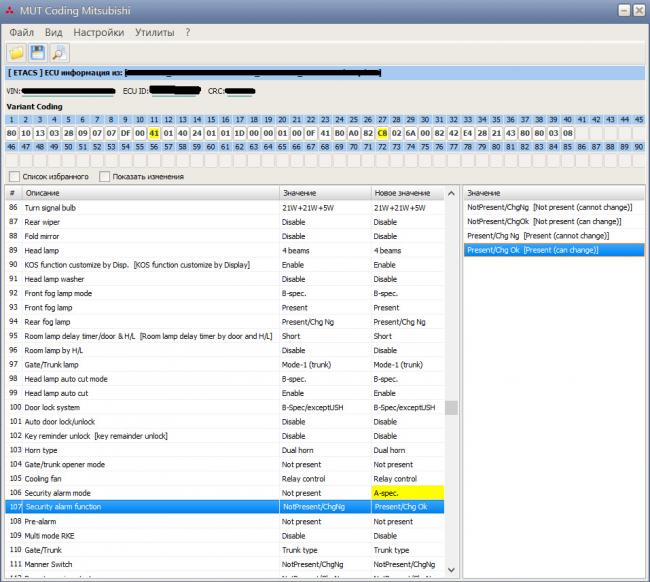
Task: Toggle the 'Показать изменения' checkbox
Action: [x=105, y=177]
